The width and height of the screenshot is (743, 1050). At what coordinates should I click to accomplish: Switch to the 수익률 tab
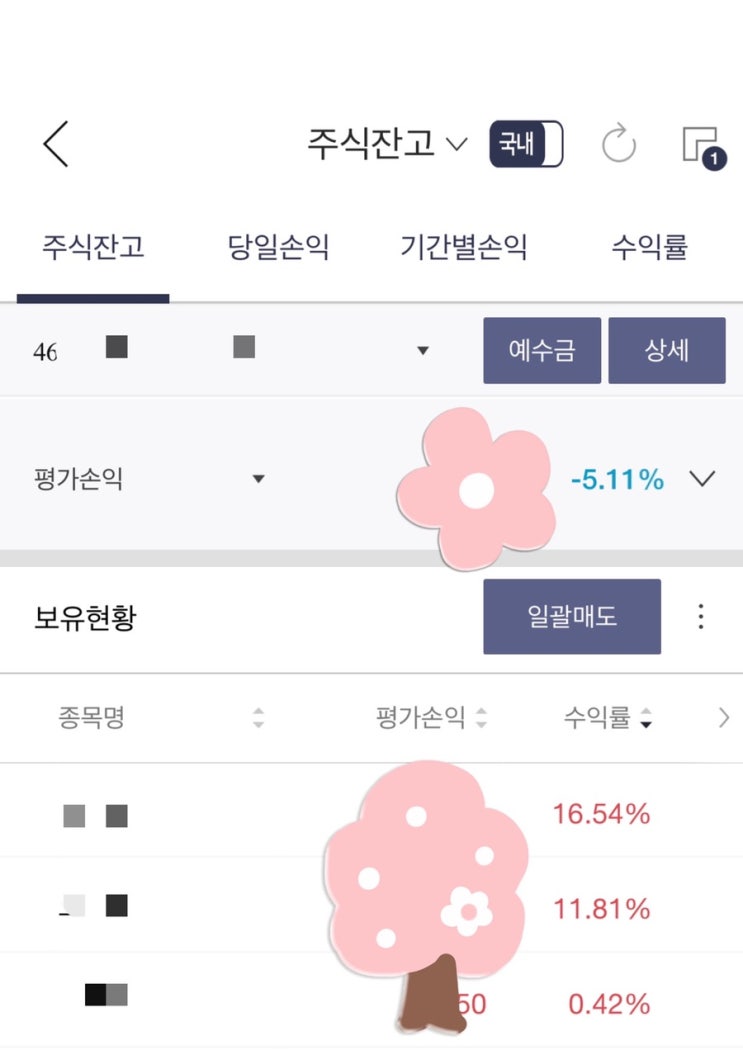coord(649,248)
